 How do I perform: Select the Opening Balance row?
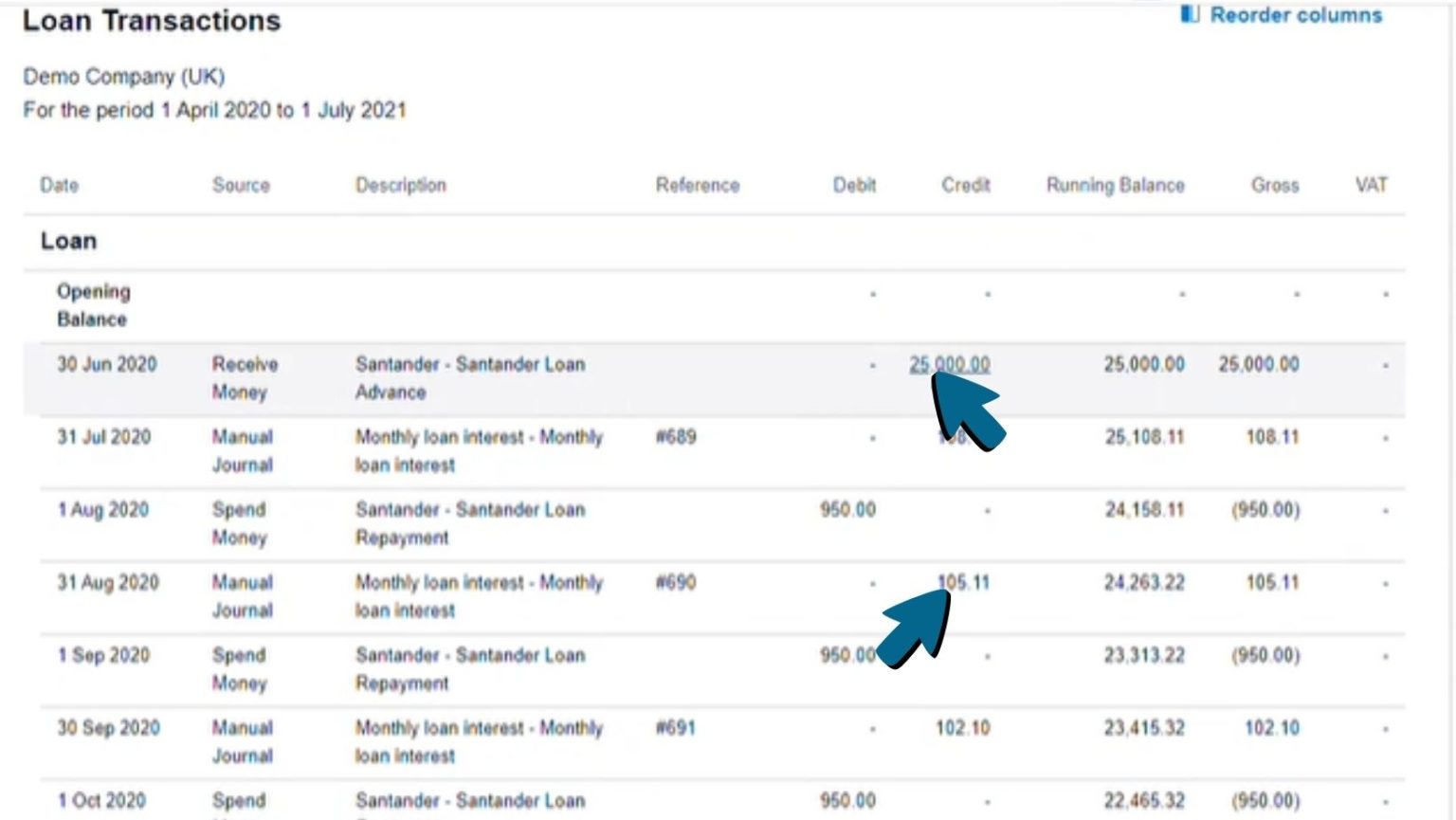tap(92, 304)
